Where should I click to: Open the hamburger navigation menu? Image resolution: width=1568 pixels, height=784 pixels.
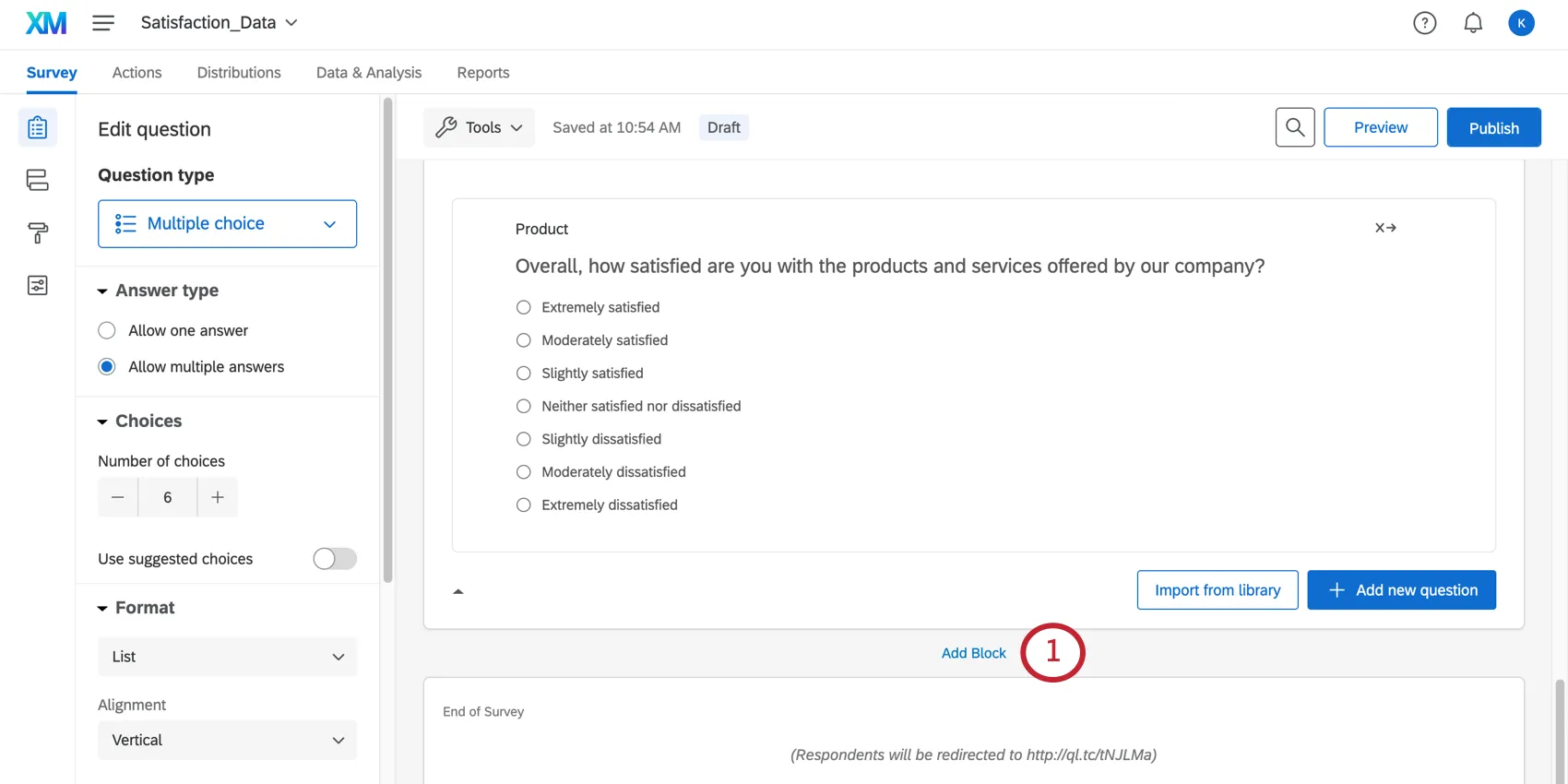103,23
